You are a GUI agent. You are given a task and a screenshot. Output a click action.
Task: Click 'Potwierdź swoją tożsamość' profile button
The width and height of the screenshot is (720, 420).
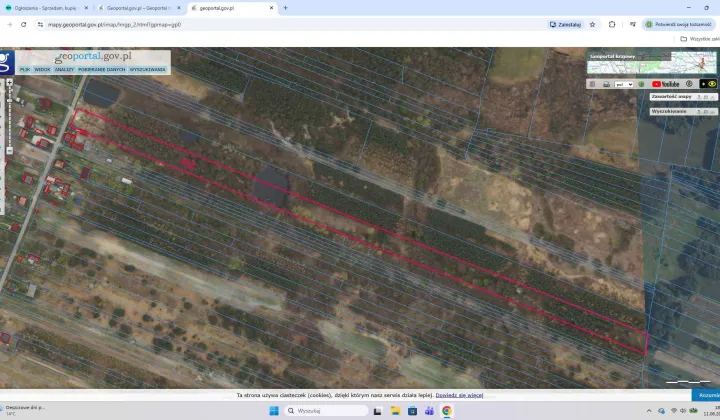click(679, 24)
